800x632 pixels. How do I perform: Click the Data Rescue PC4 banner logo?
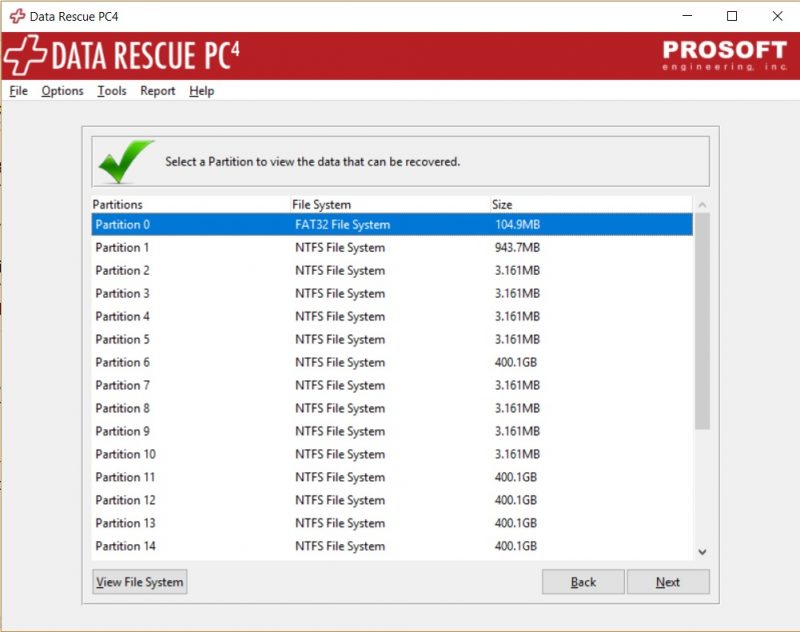point(121,55)
